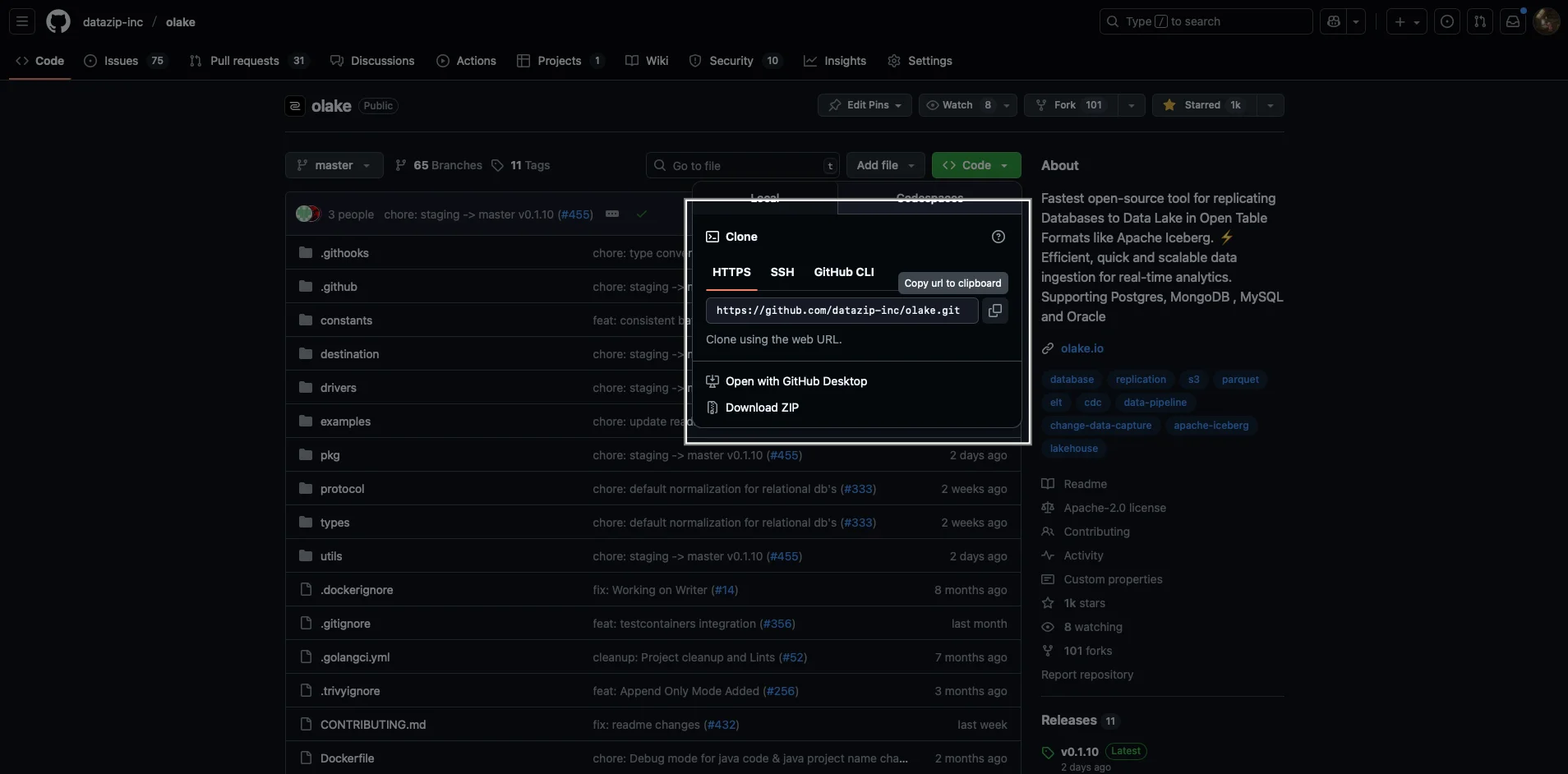Open the drivers folder

[x=338, y=388]
